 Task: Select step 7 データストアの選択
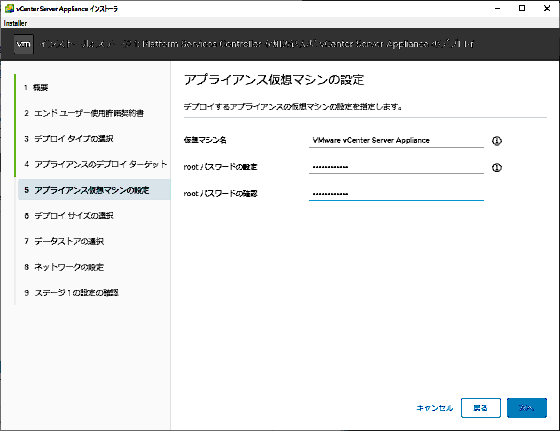64,241
